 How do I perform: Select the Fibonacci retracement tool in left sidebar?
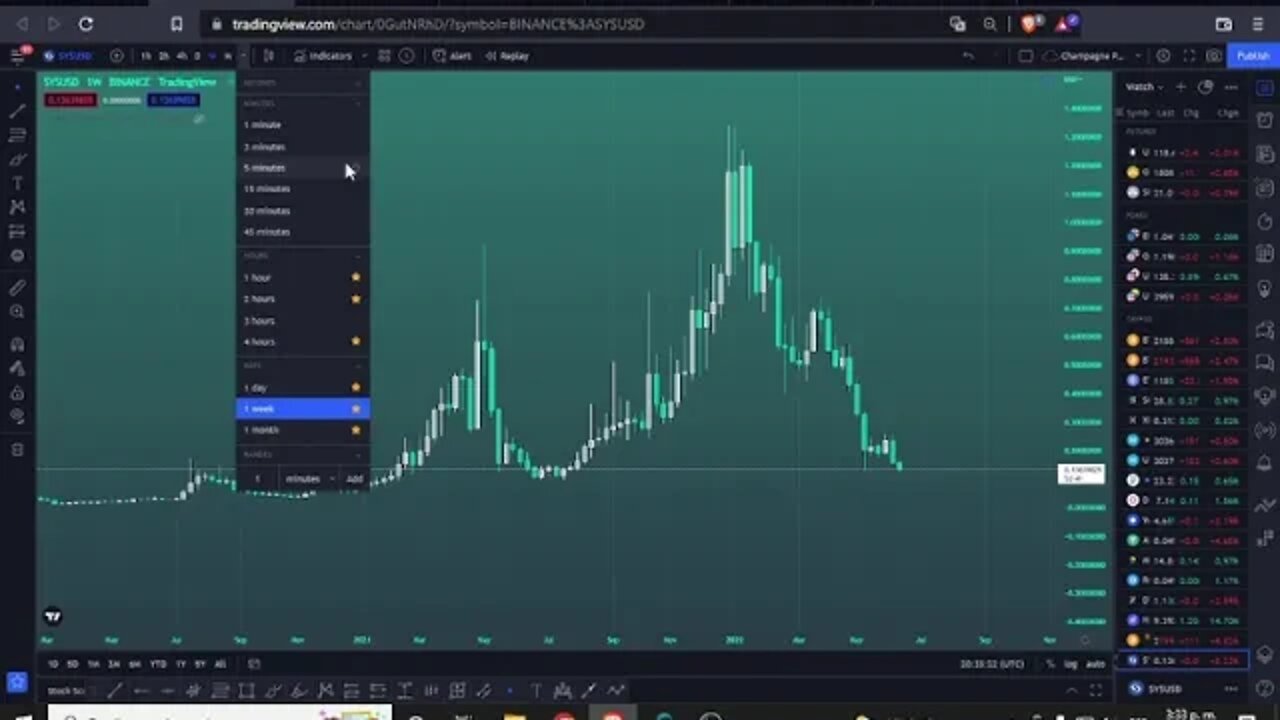pos(17,135)
